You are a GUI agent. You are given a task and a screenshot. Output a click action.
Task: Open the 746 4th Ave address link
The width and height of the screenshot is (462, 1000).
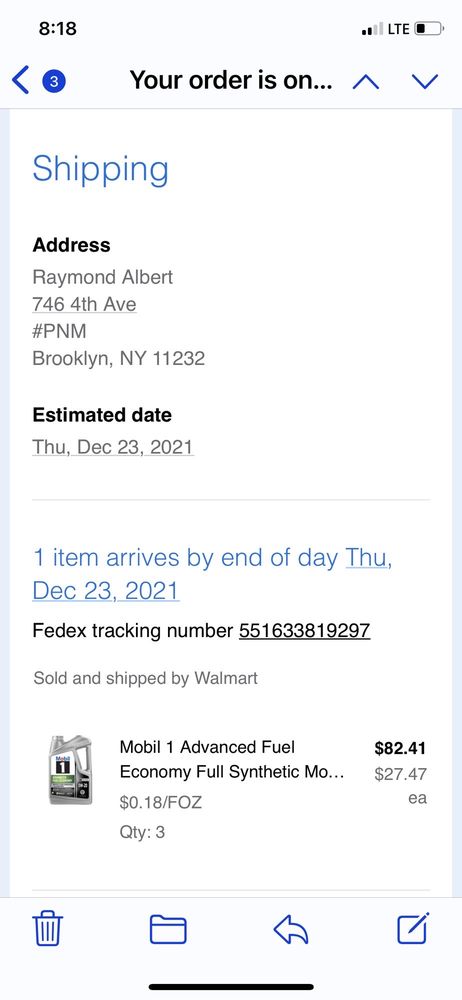pos(84,304)
